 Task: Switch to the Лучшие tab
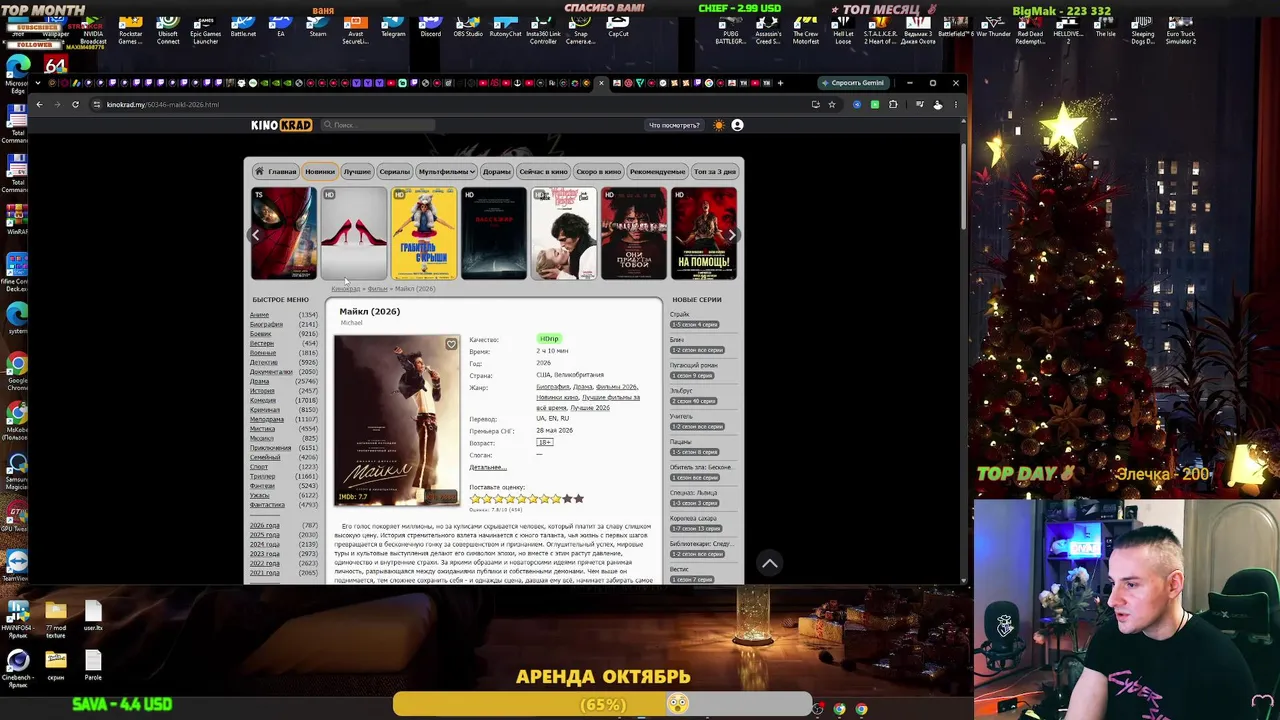(x=357, y=171)
